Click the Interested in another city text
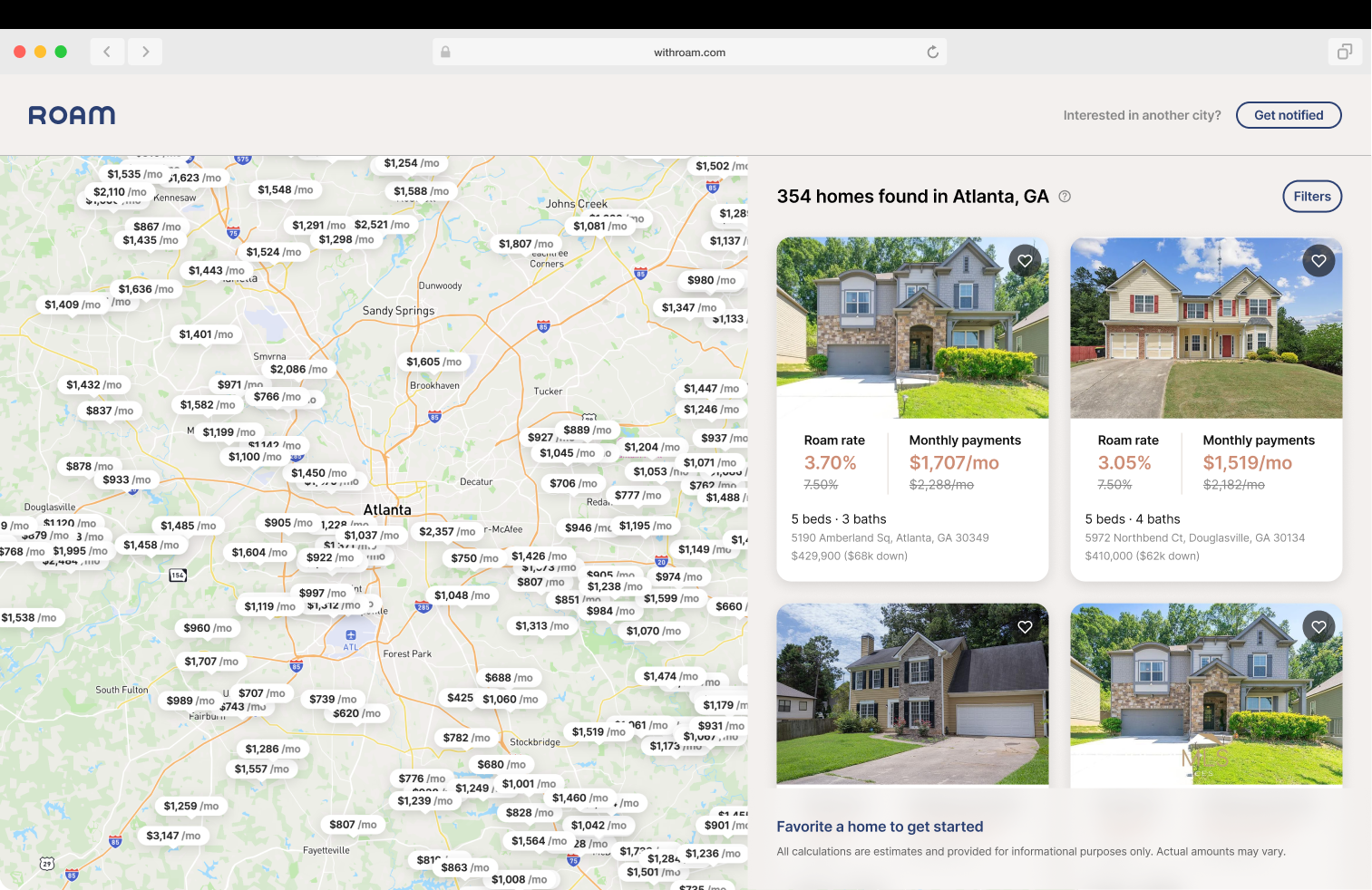The height and width of the screenshot is (890, 1372). click(x=1142, y=115)
